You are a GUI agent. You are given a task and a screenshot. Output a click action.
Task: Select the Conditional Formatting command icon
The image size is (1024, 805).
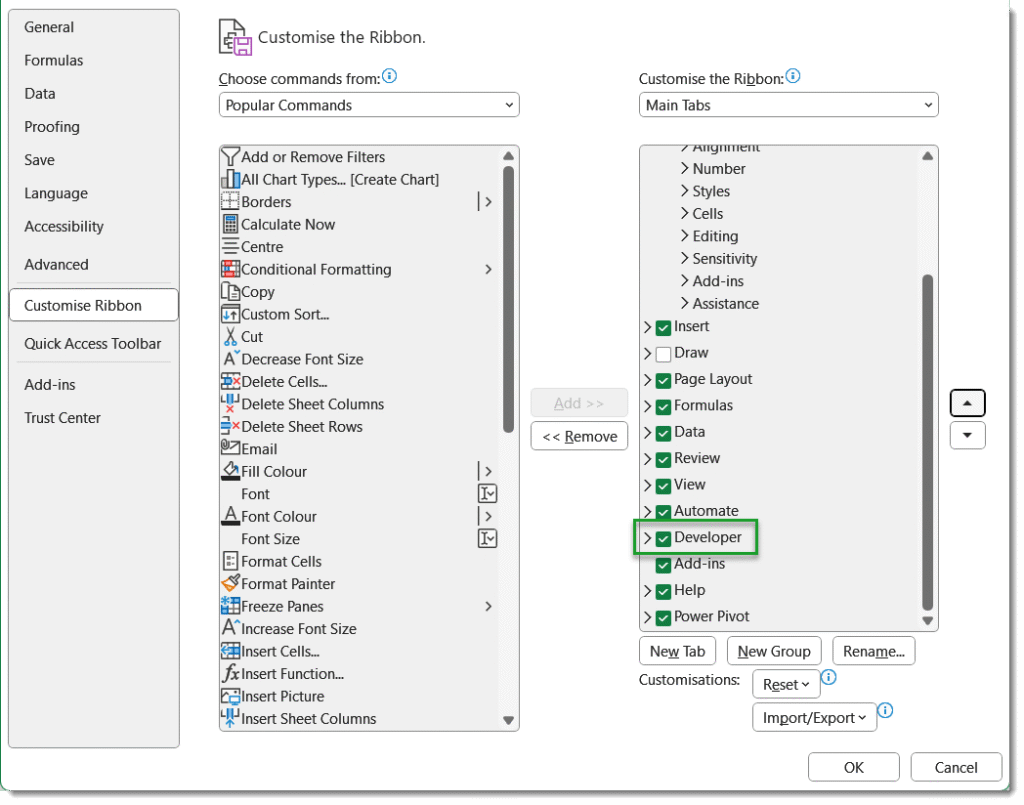230,269
